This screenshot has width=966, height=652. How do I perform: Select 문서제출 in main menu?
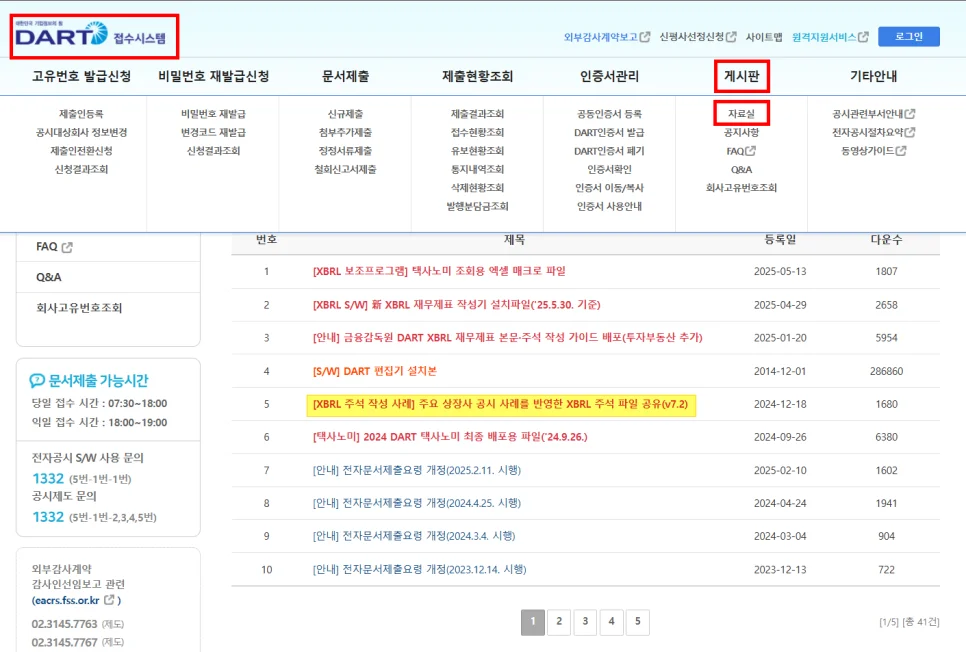pyautogui.click(x=345, y=76)
